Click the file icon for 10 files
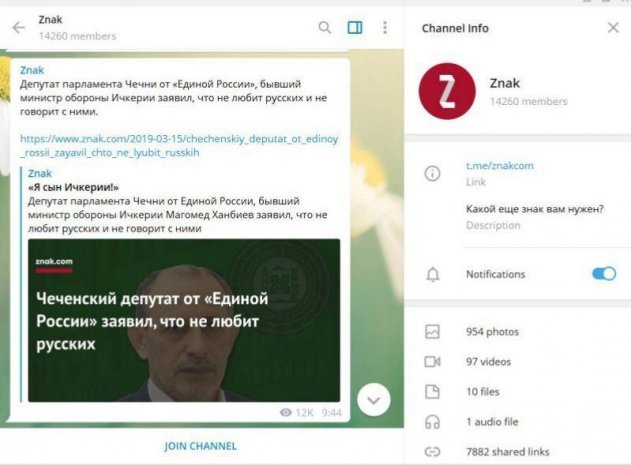This screenshot has width=631, height=465. [432, 392]
